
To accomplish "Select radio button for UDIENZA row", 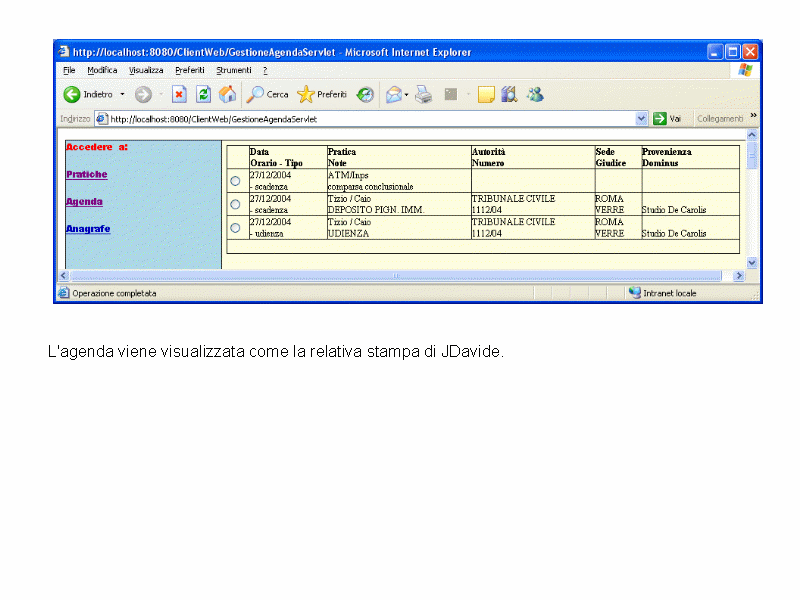I will [235, 228].
